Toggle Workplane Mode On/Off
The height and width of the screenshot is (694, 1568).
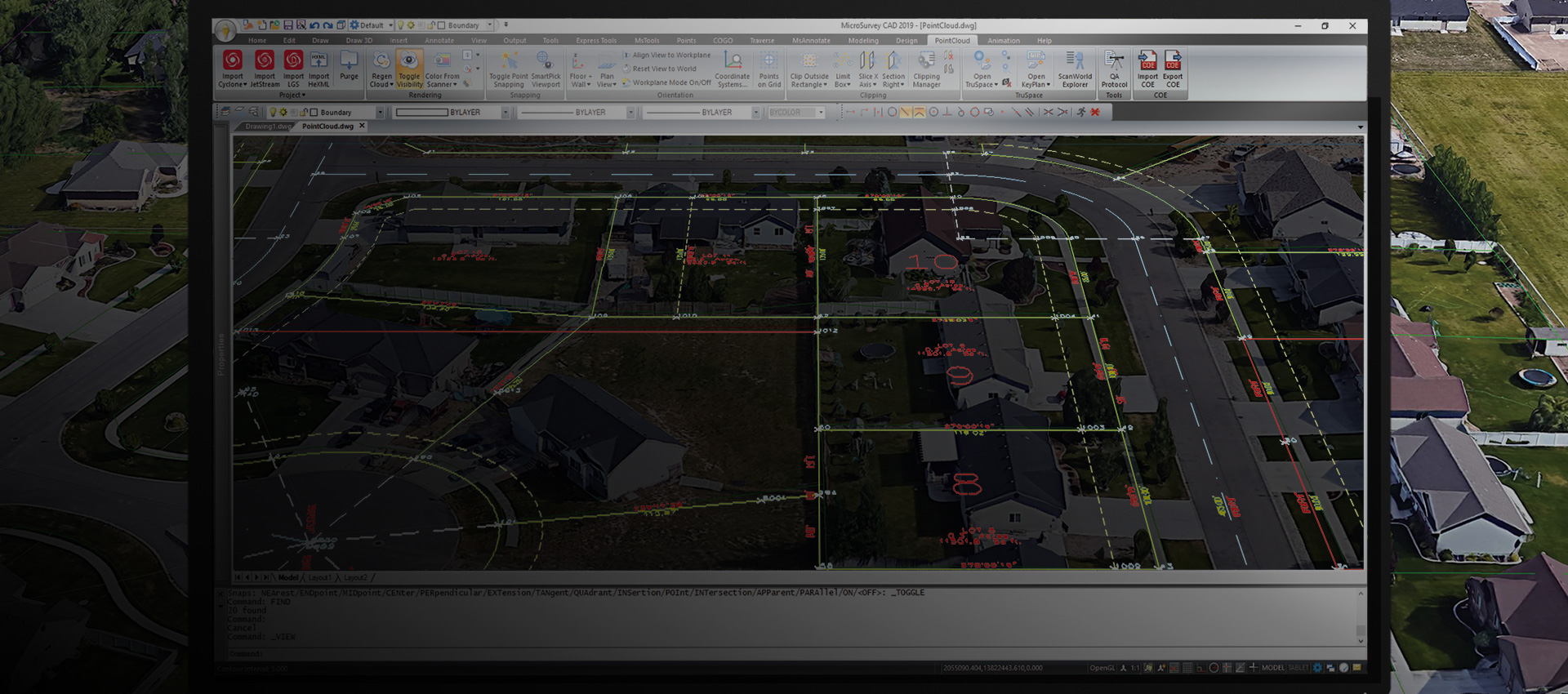pyautogui.click(x=670, y=82)
